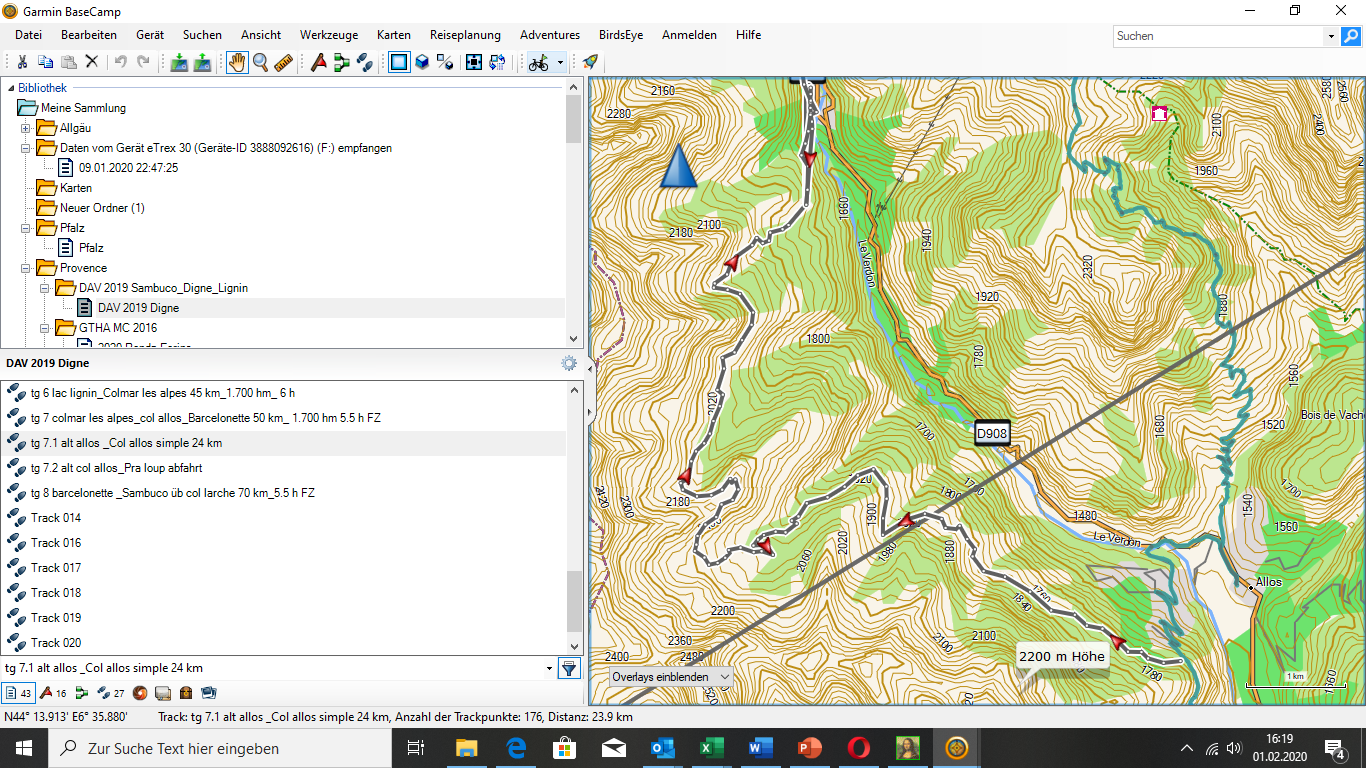Collapse the Provence folder node

point(26,268)
